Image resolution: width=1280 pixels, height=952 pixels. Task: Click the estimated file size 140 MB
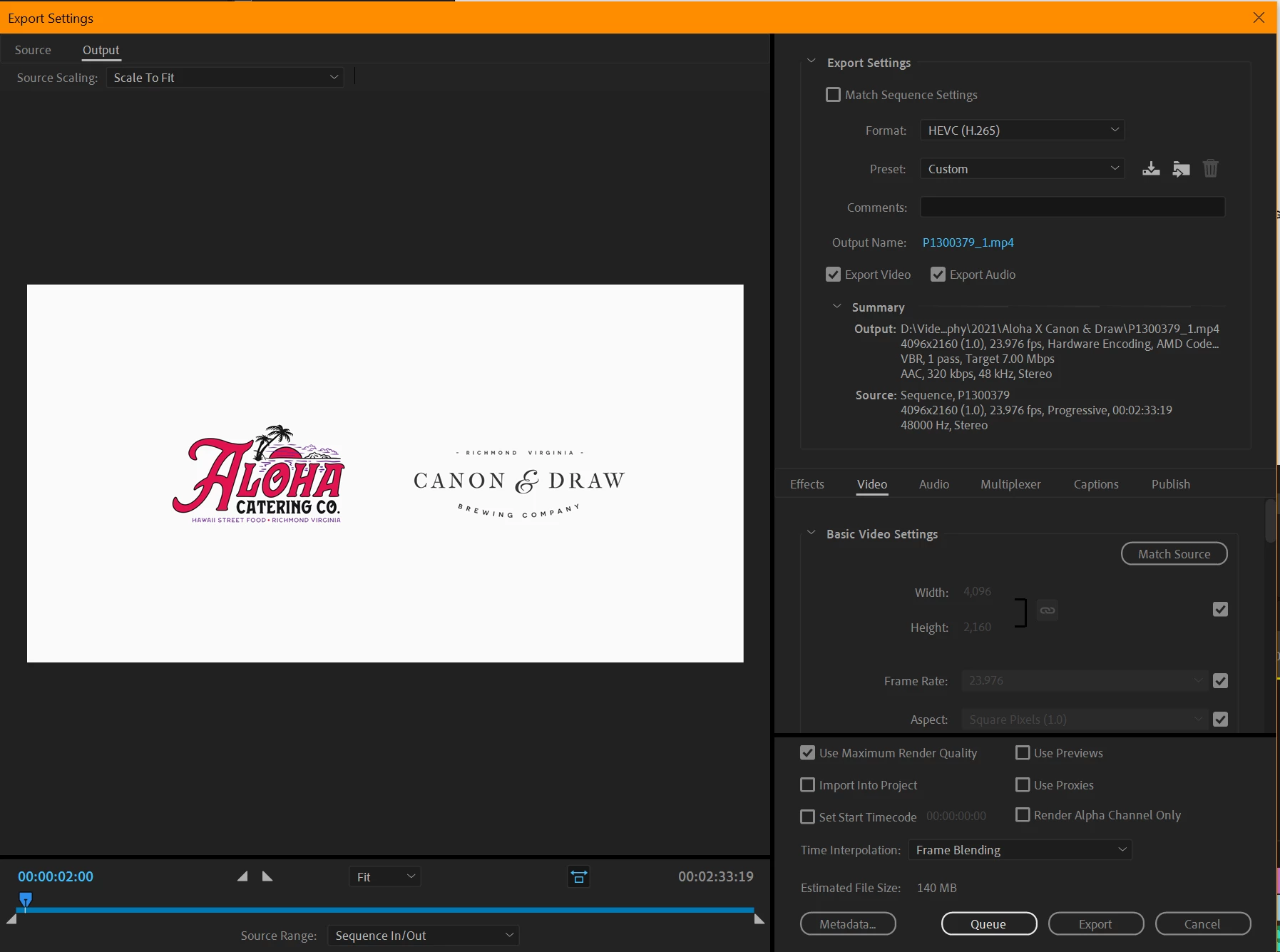tap(936, 888)
